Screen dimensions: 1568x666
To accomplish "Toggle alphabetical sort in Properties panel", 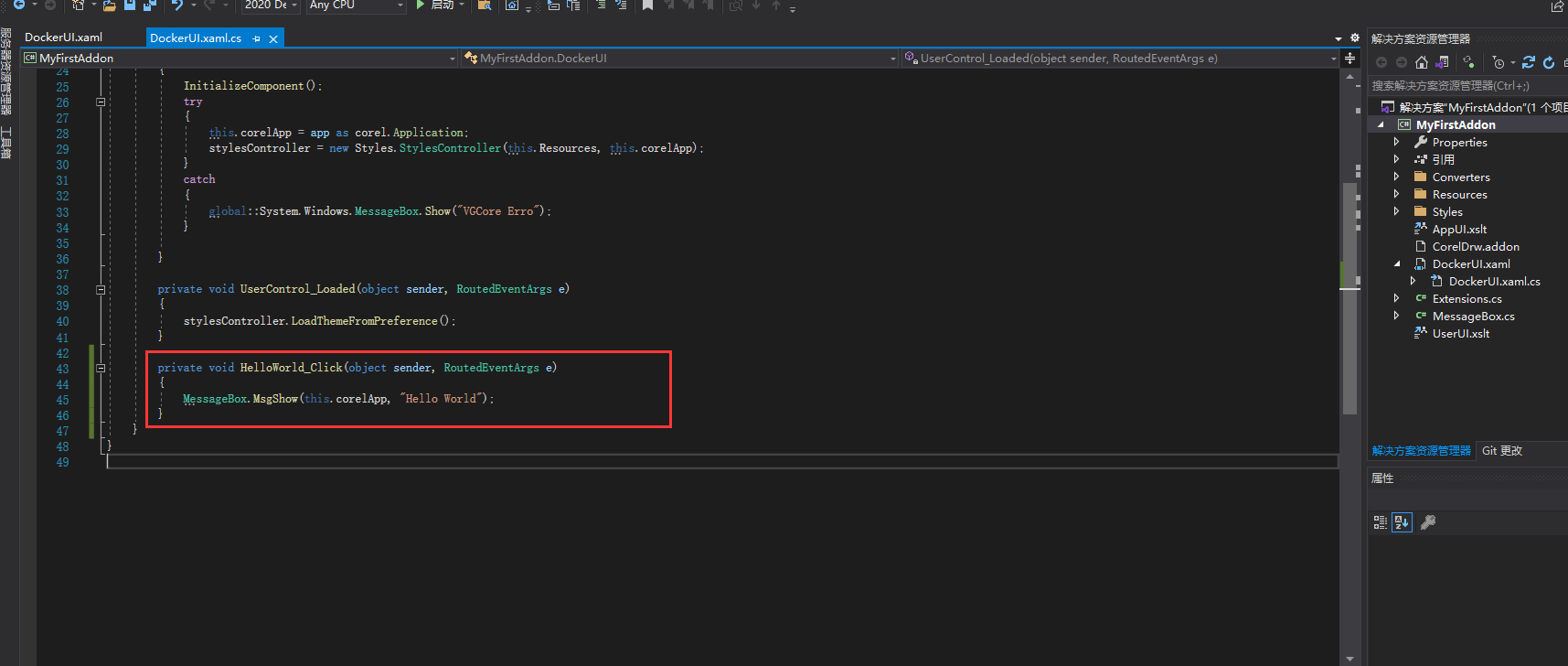I will [x=1402, y=522].
